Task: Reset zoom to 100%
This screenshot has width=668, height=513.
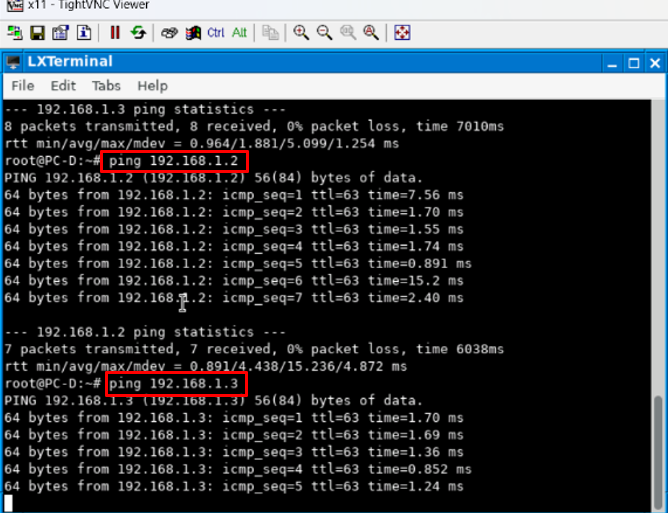Action: pyautogui.click(x=347, y=33)
